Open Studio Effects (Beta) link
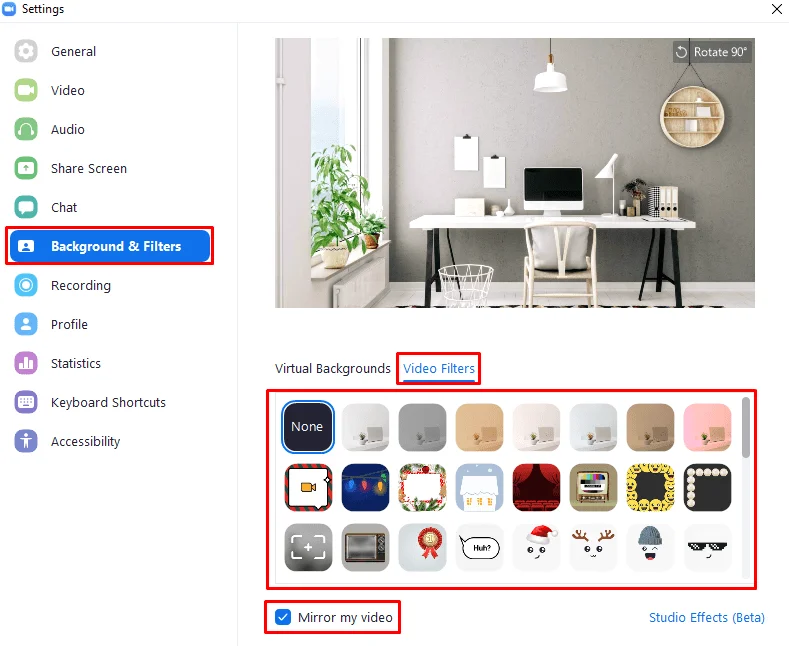 706,617
